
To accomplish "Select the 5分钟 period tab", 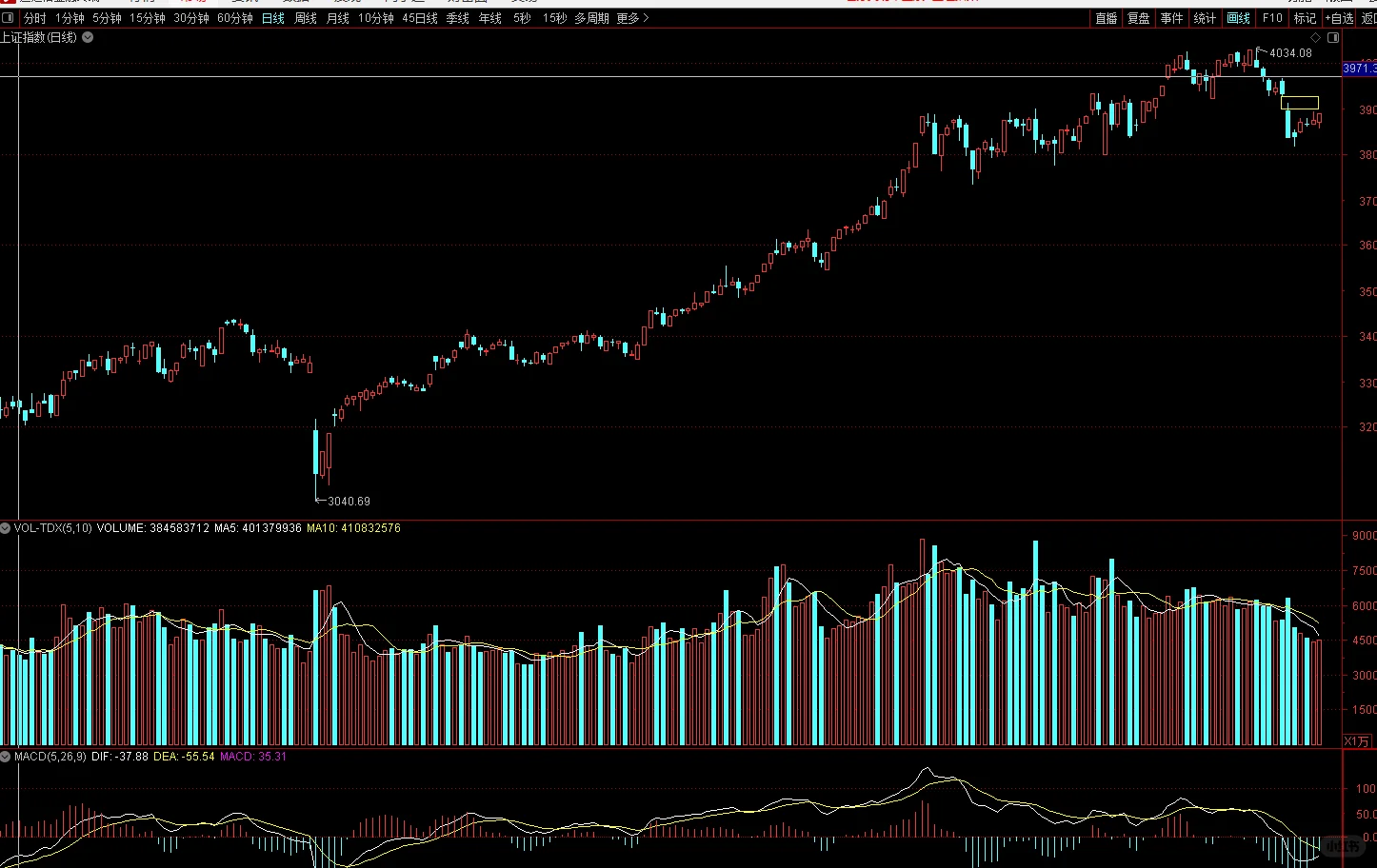I will [107, 18].
